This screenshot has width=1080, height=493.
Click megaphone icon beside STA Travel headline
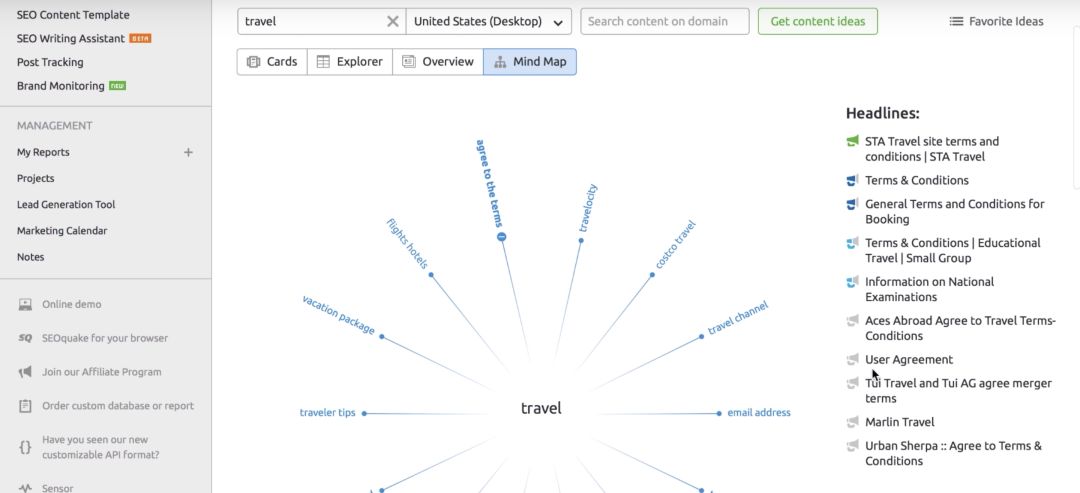[x=853, y=141]
